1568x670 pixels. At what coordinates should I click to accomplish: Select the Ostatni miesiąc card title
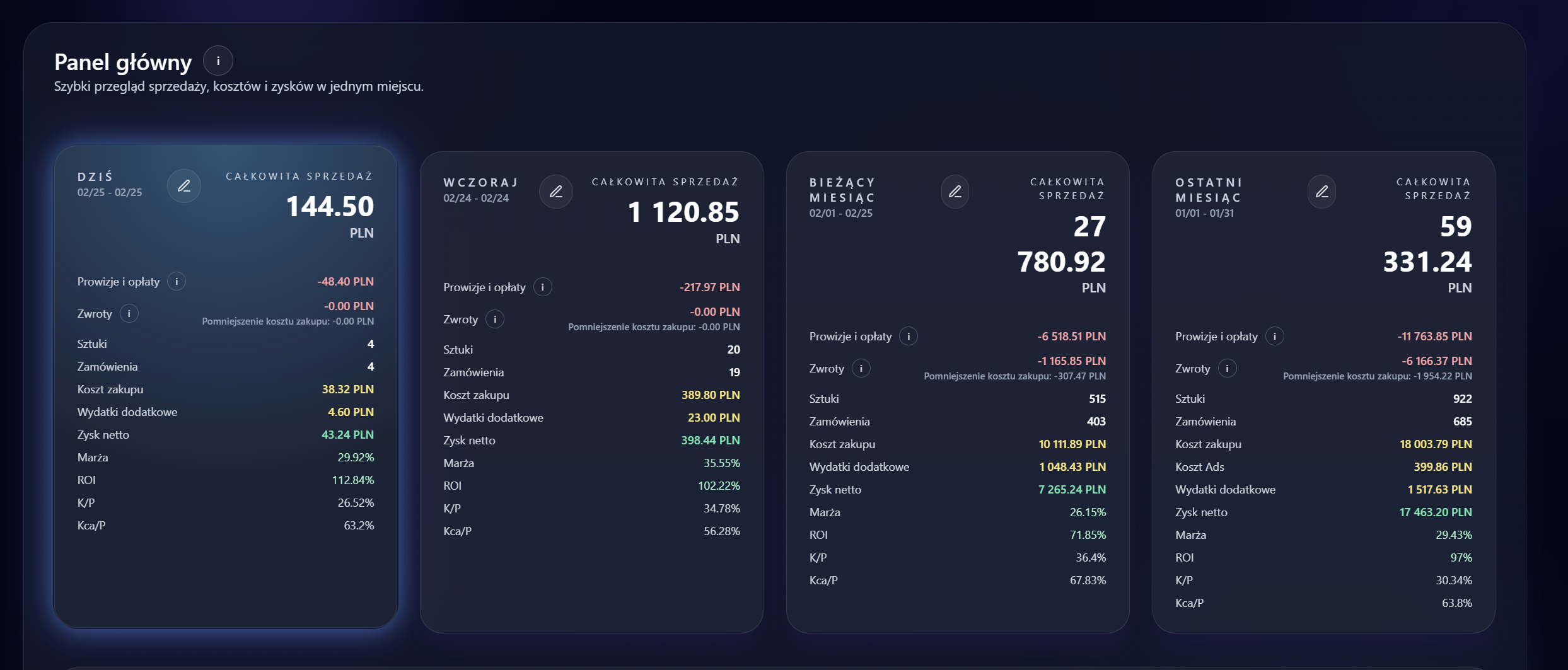point(1208,190)
